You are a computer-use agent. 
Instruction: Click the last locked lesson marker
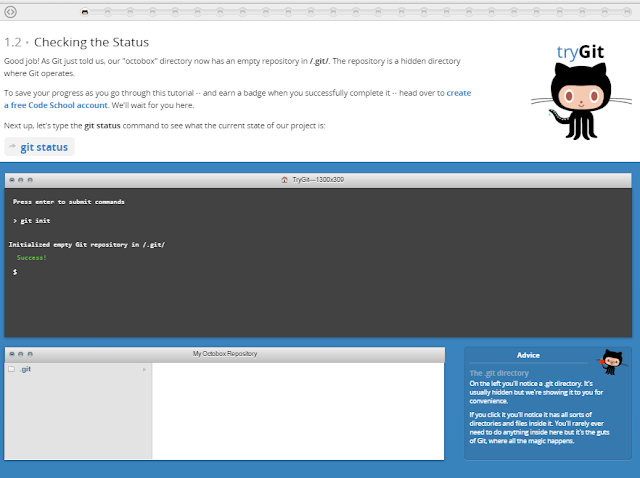pos(627,12)
